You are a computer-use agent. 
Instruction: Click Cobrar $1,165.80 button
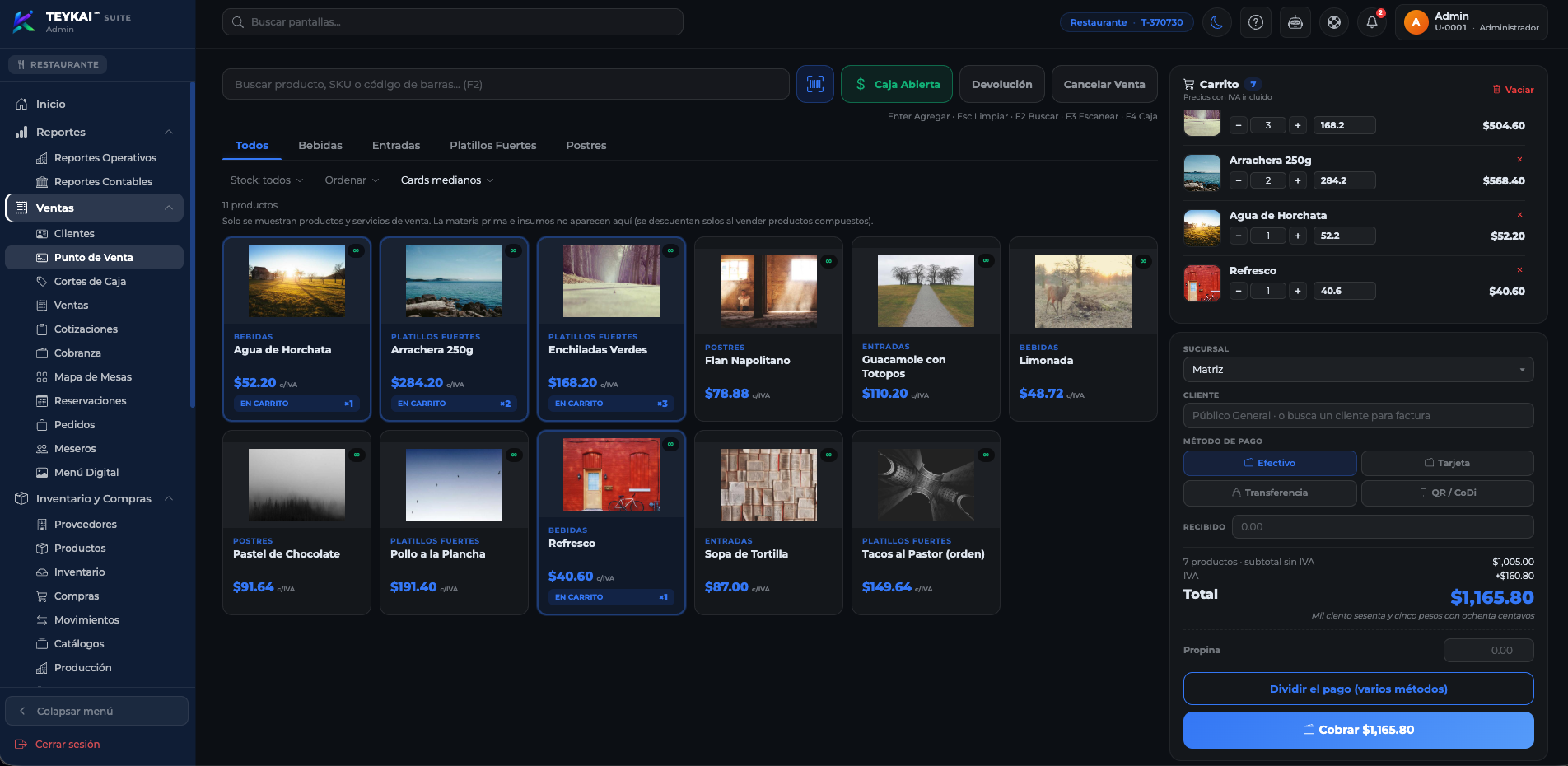coord(1358,730)
